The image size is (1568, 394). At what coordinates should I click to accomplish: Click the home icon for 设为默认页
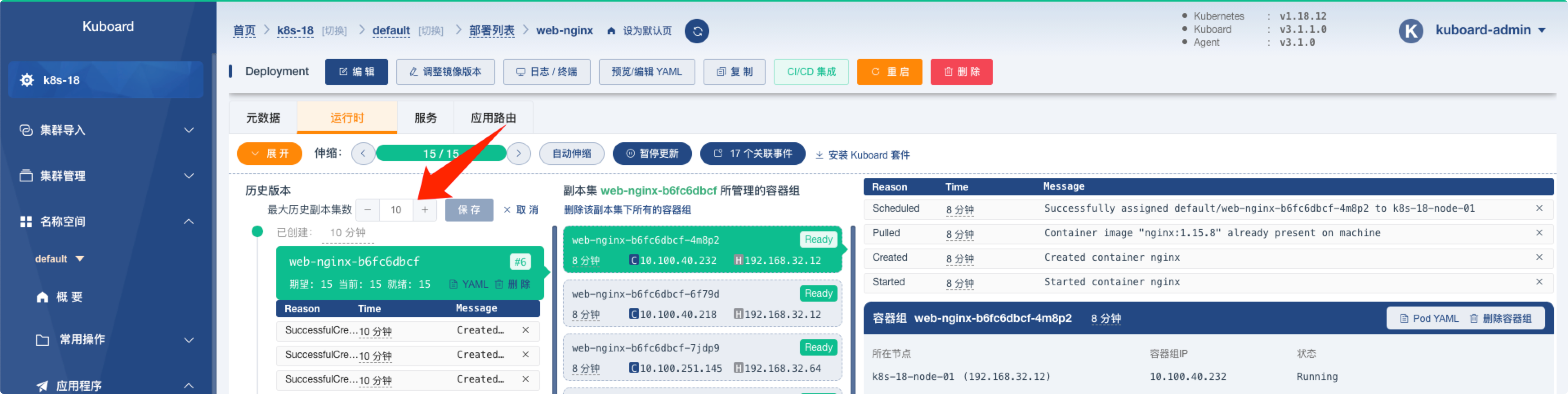[611, 31]
